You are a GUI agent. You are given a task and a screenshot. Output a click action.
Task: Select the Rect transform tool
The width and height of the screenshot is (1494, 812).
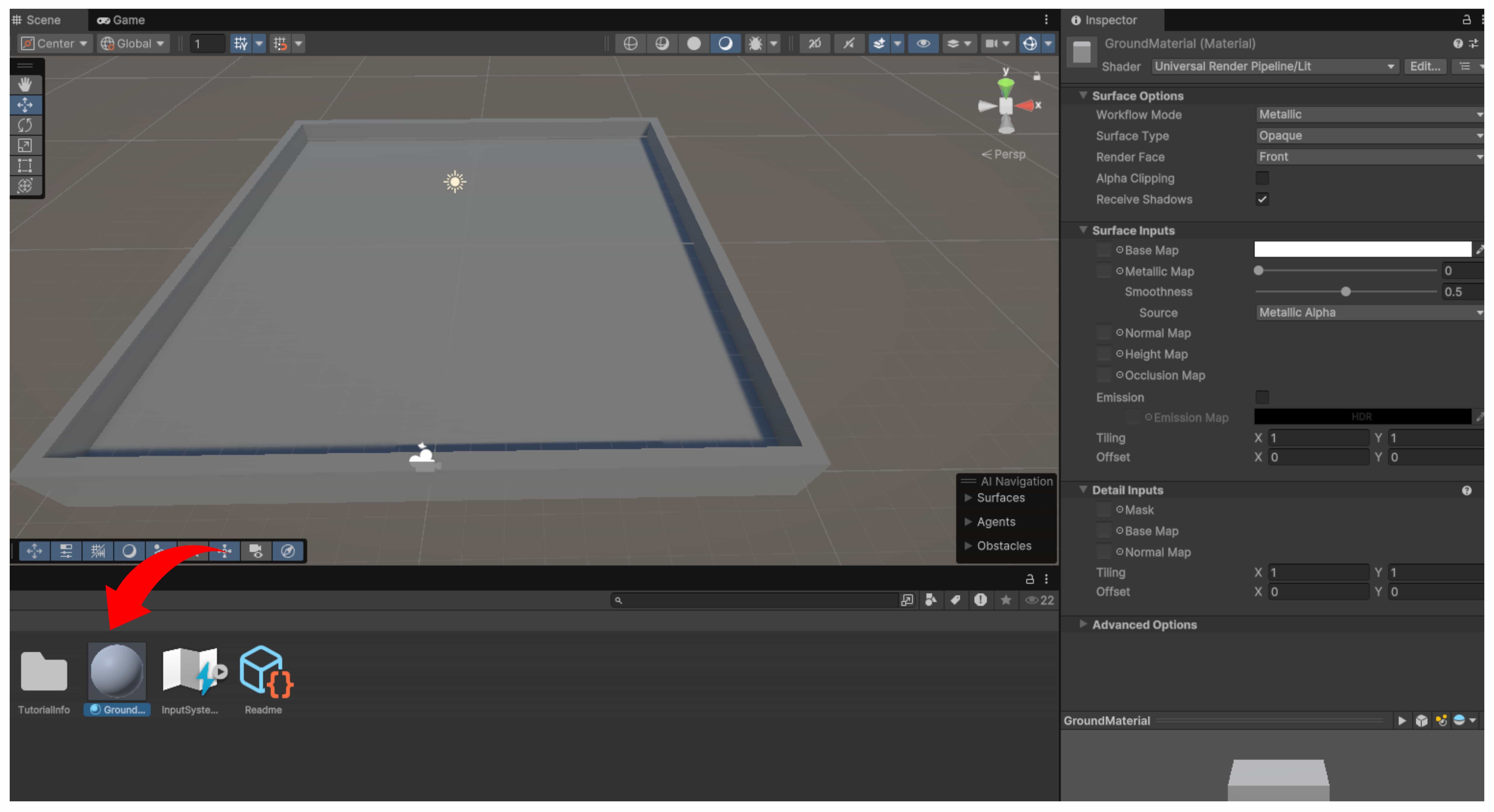pyautogui.click(x=25, y=165)
